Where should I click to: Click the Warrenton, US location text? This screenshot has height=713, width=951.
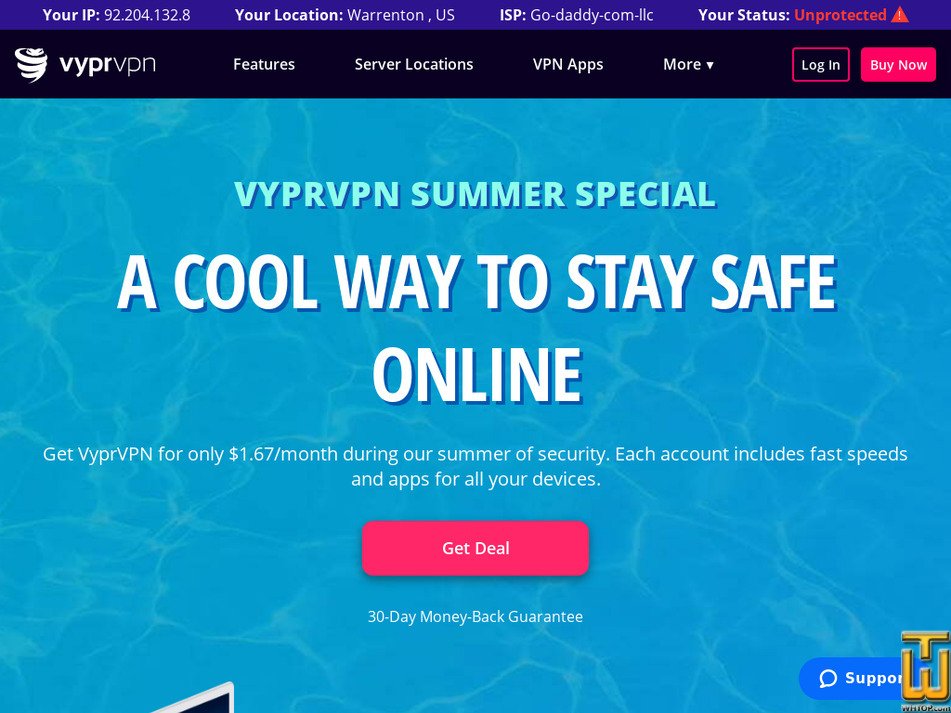(401, 15)
